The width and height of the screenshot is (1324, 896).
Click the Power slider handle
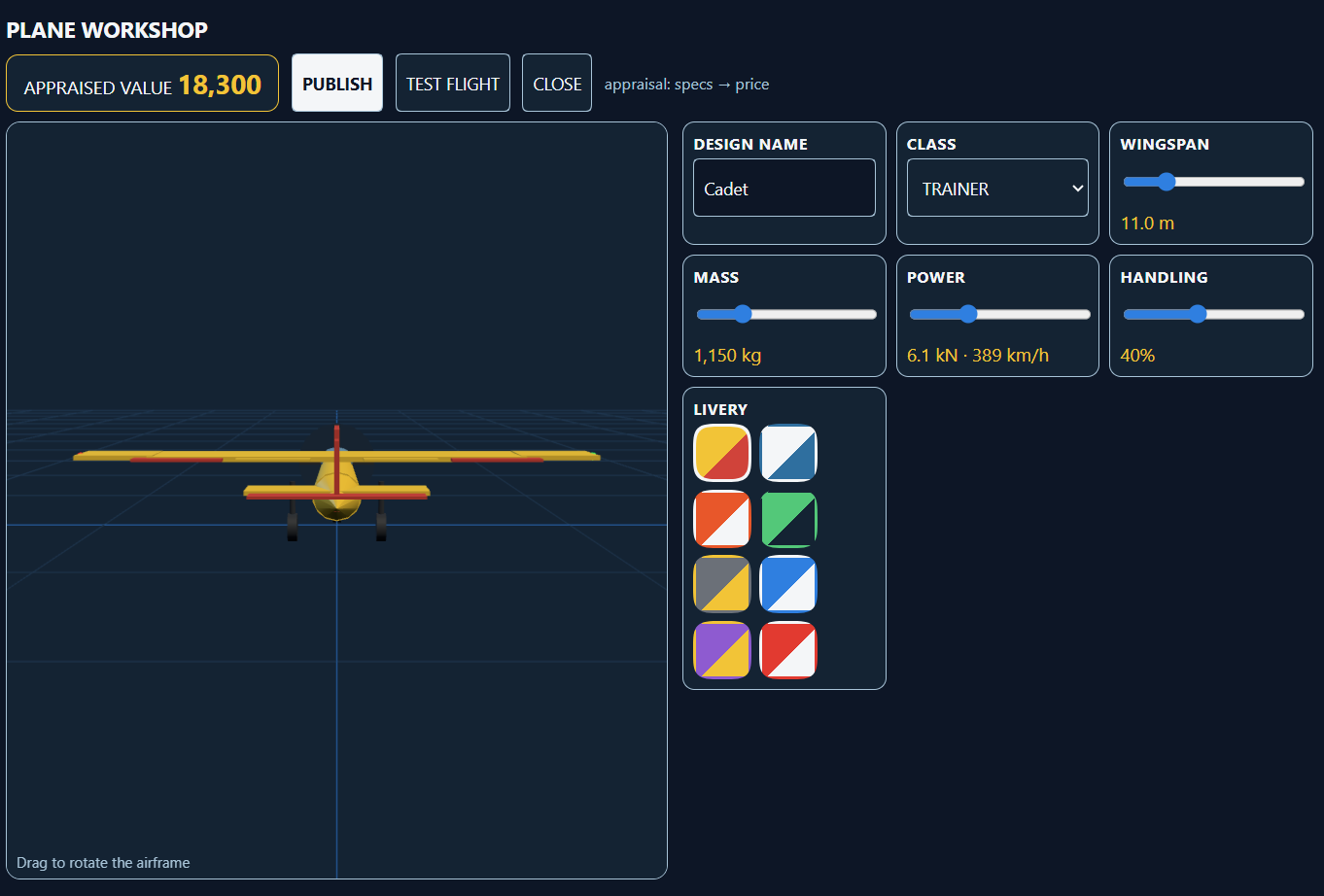tap(967, 314)
